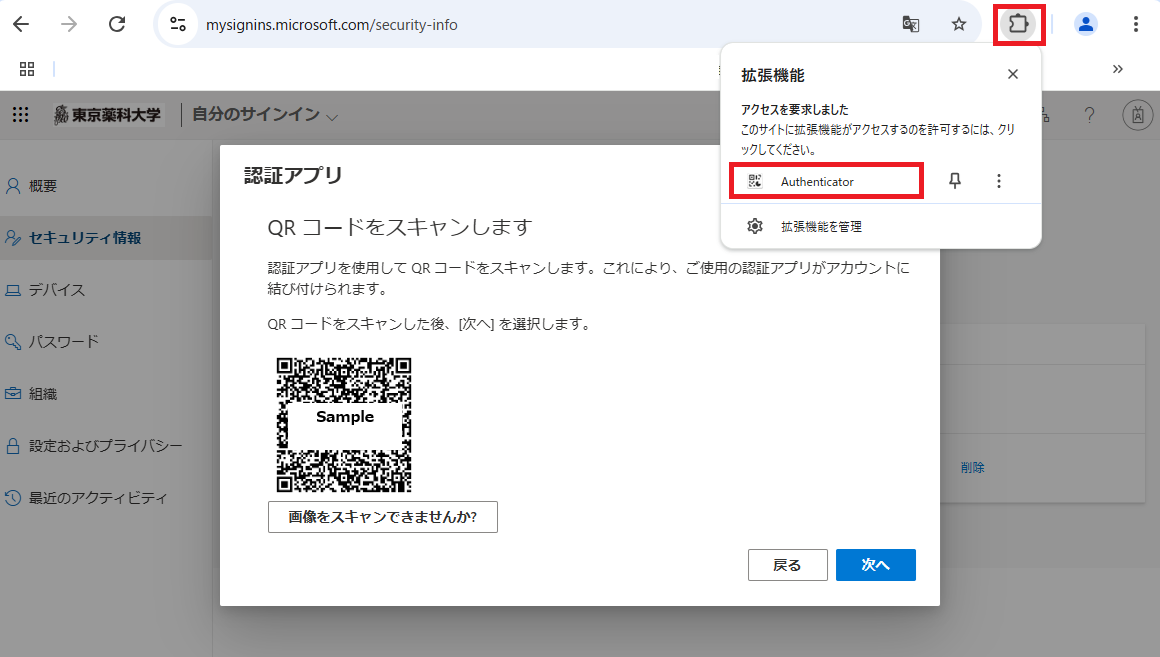Pin the Authenticator extension to the toolbar
This screenshot has height=657, width=1160.
tap(954, 181)
